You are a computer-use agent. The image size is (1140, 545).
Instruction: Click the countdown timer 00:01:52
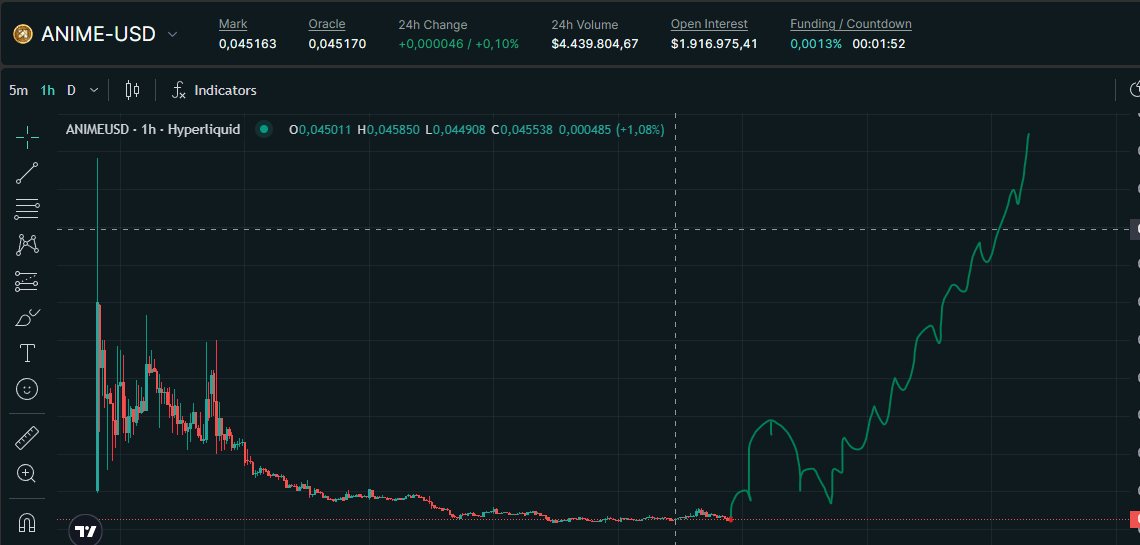point(878,44)
